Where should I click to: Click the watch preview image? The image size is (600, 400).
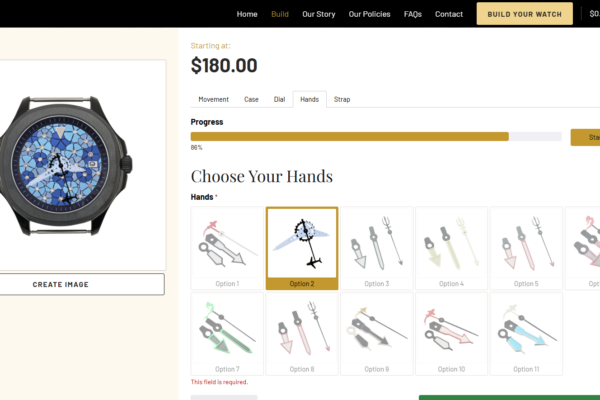point(65,165)
